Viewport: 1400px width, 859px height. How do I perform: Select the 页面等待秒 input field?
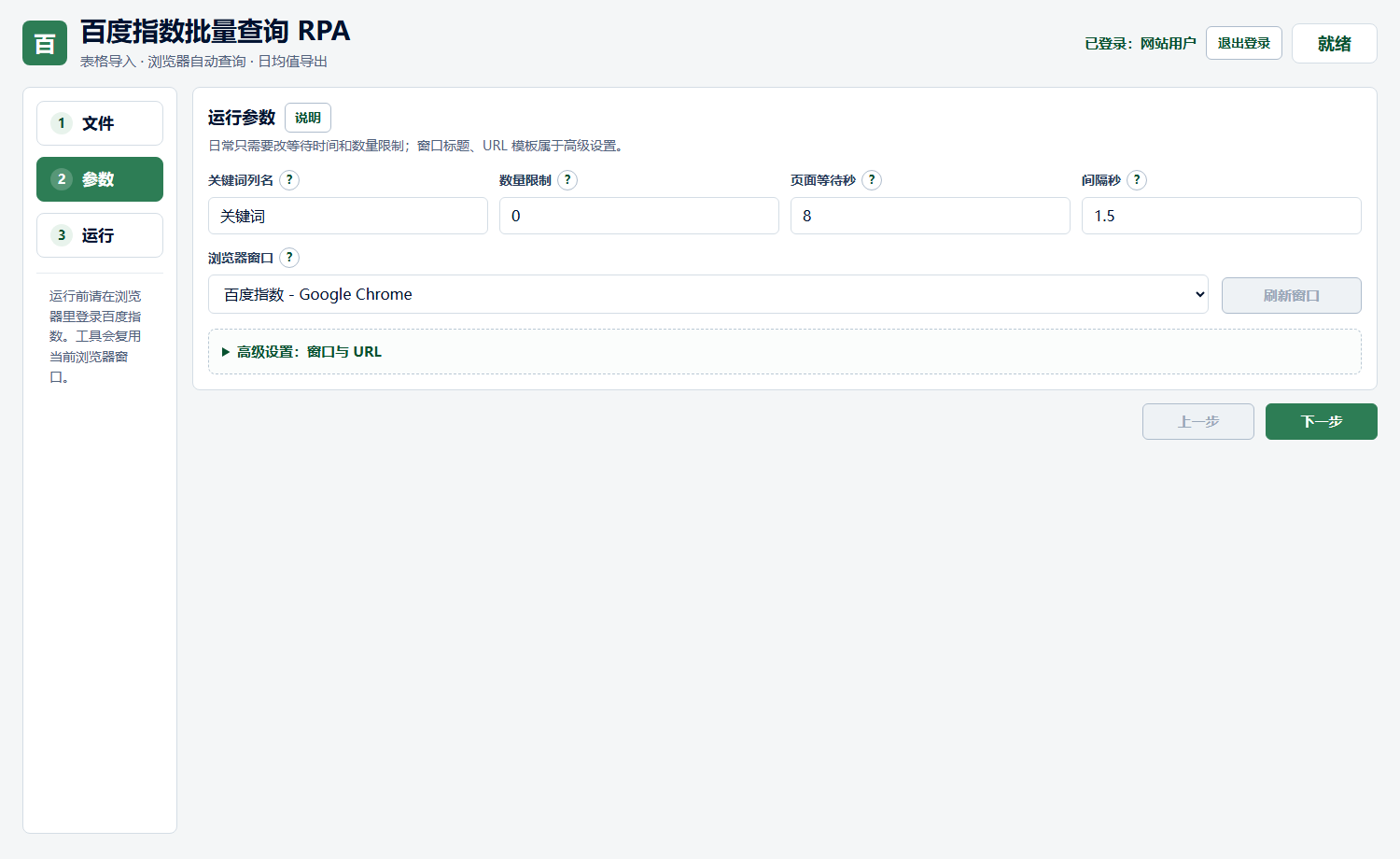(x=931, y=216)
